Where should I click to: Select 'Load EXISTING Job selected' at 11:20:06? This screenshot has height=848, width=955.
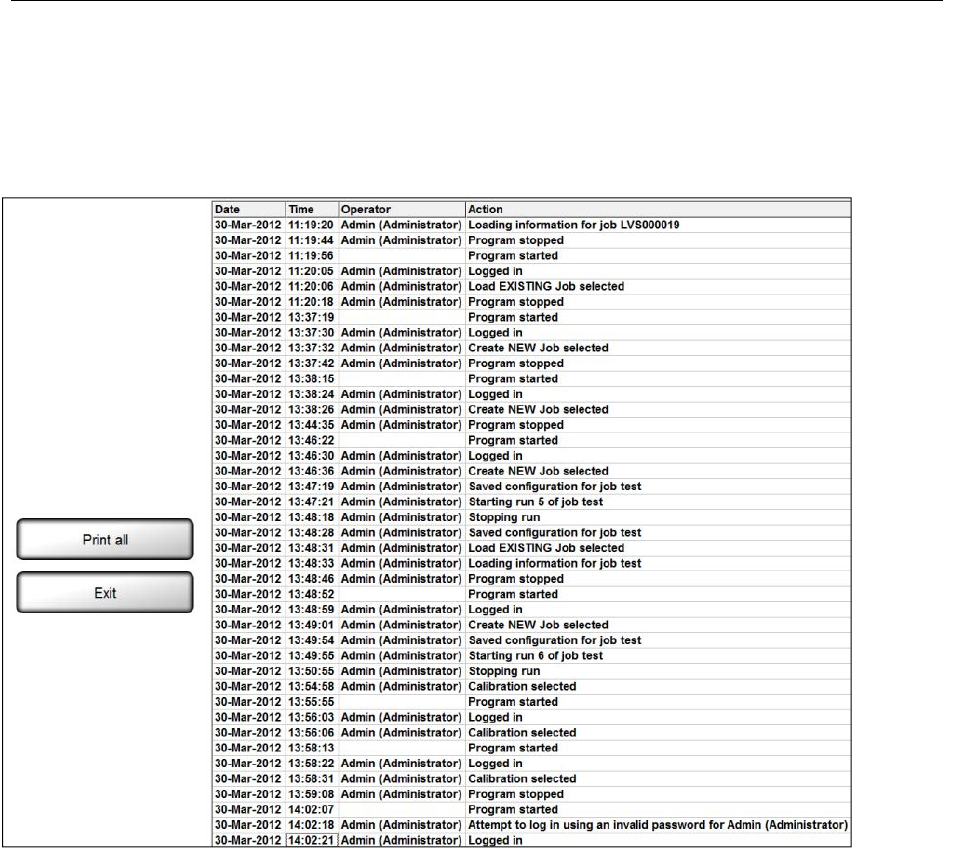(546, 286)
